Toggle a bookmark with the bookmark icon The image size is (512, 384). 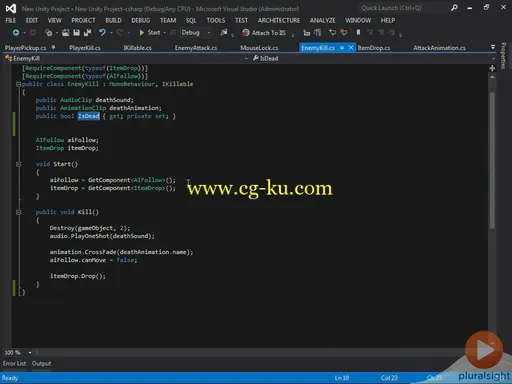[358, 33]
